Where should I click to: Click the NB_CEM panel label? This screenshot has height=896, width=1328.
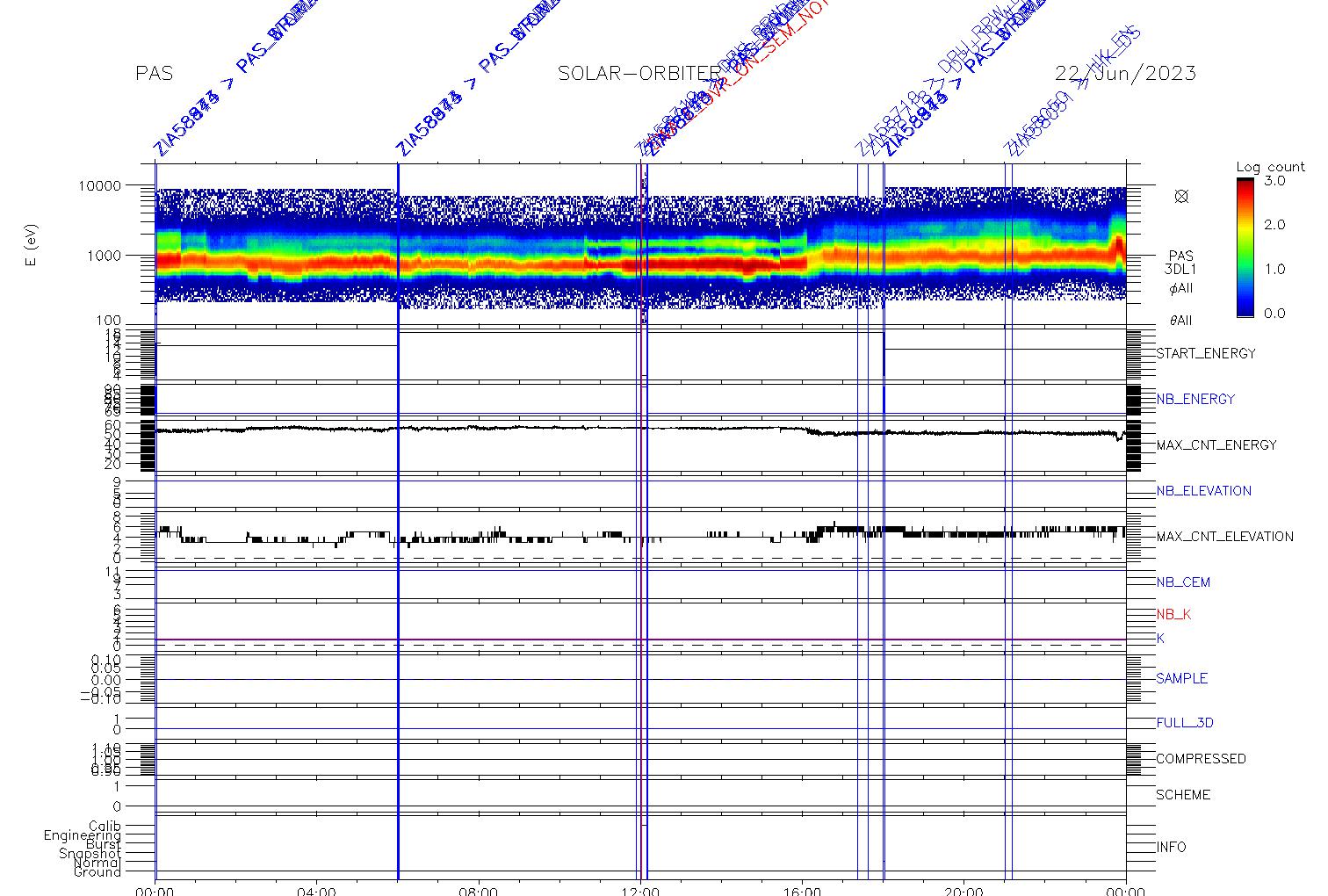[1183, 582]
